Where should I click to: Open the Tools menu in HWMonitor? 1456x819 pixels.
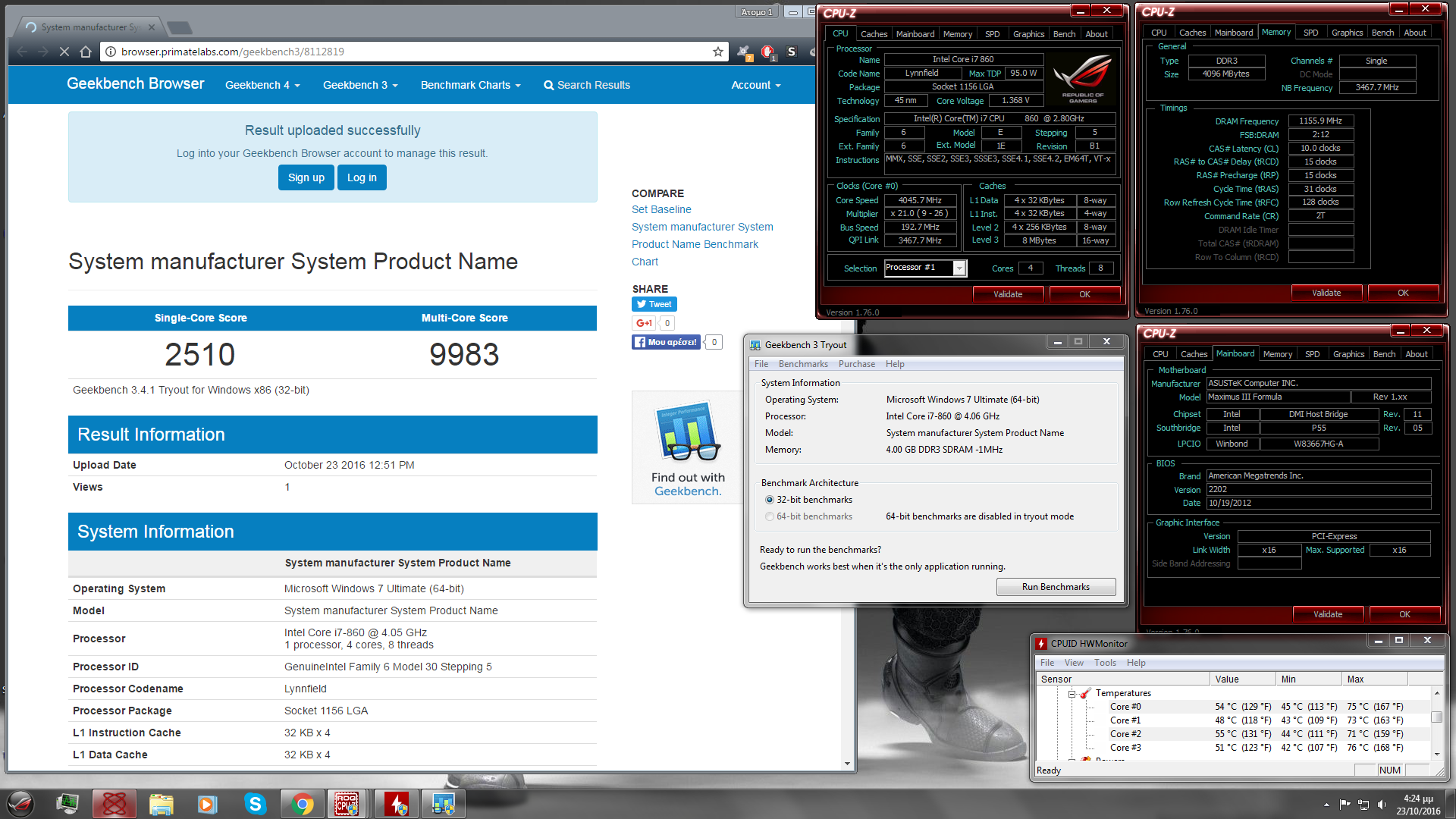point(1105,663)
